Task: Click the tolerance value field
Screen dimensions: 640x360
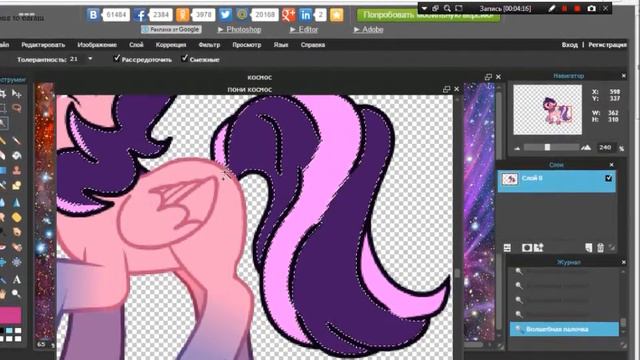Action: click(x=75, y=59)
